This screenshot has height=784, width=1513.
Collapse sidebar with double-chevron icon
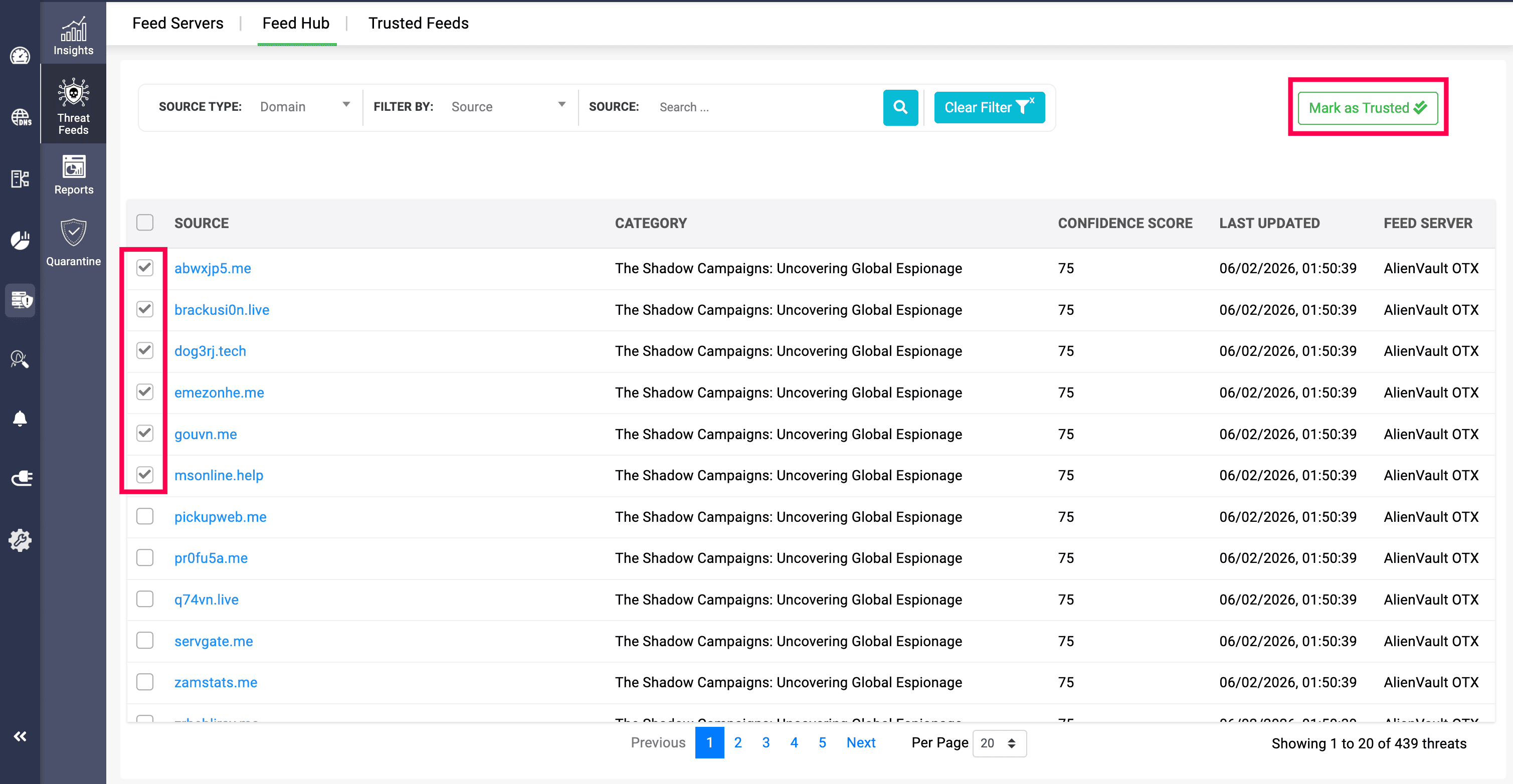[x=20, y=736]
